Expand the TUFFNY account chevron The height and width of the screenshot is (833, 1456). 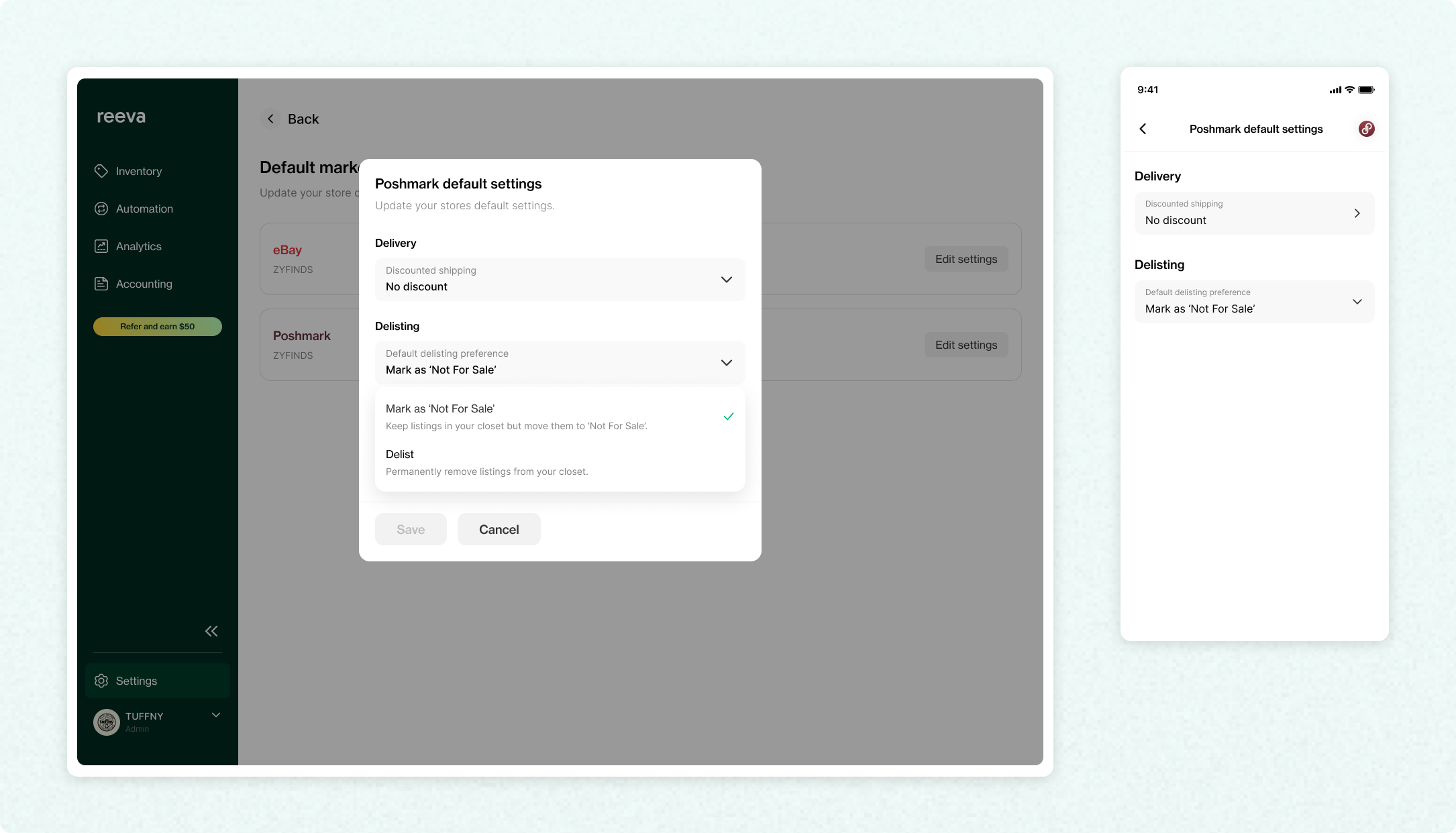coord(216,715)
